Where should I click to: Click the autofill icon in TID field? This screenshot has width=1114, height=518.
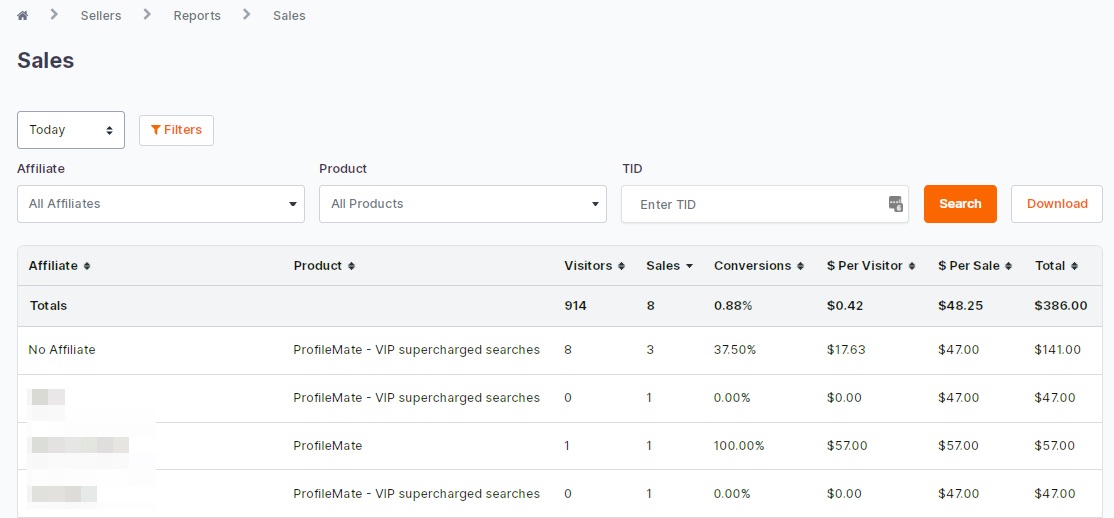point(895,204)
